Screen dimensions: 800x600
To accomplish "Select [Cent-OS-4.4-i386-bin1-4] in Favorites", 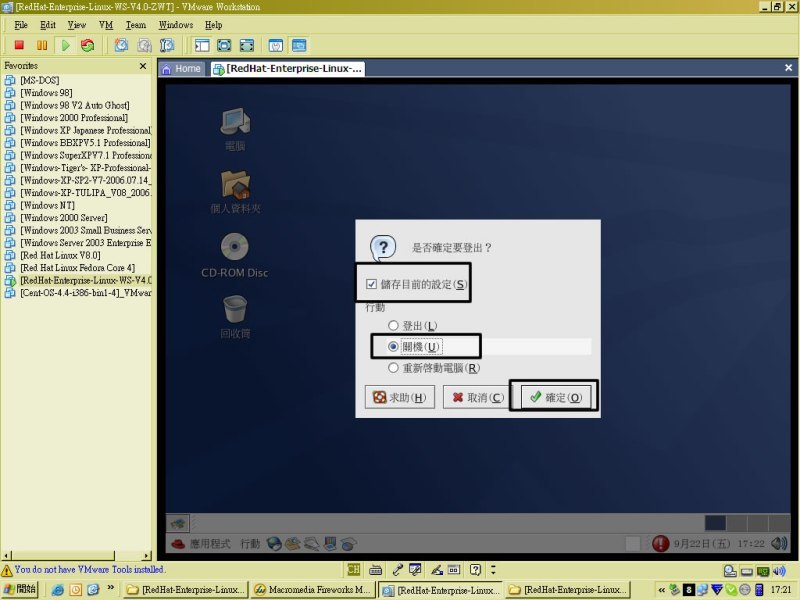I will coord(86,293).
